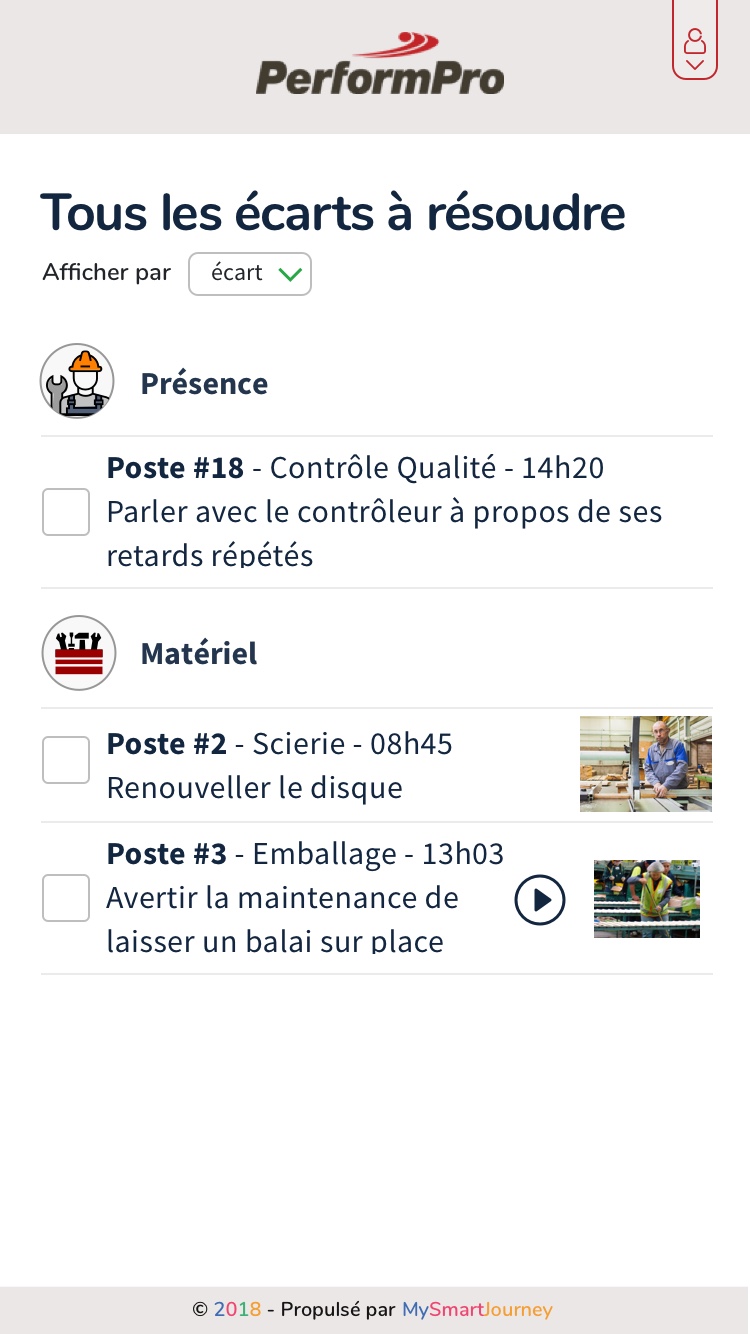Click the 2018 copyright text

coord(237,1309)
